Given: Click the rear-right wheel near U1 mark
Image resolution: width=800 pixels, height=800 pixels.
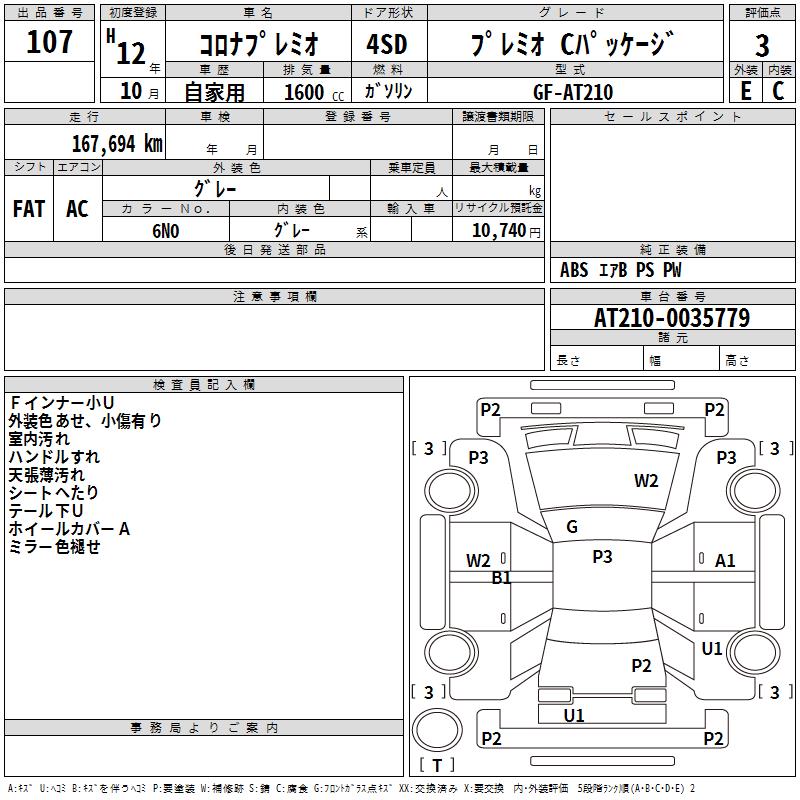Looking at the screenshot, I should (754, 652).
